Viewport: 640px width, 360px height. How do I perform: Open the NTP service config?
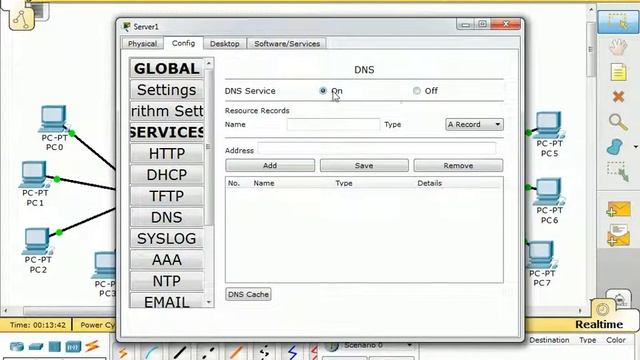[x=167, y=281]
